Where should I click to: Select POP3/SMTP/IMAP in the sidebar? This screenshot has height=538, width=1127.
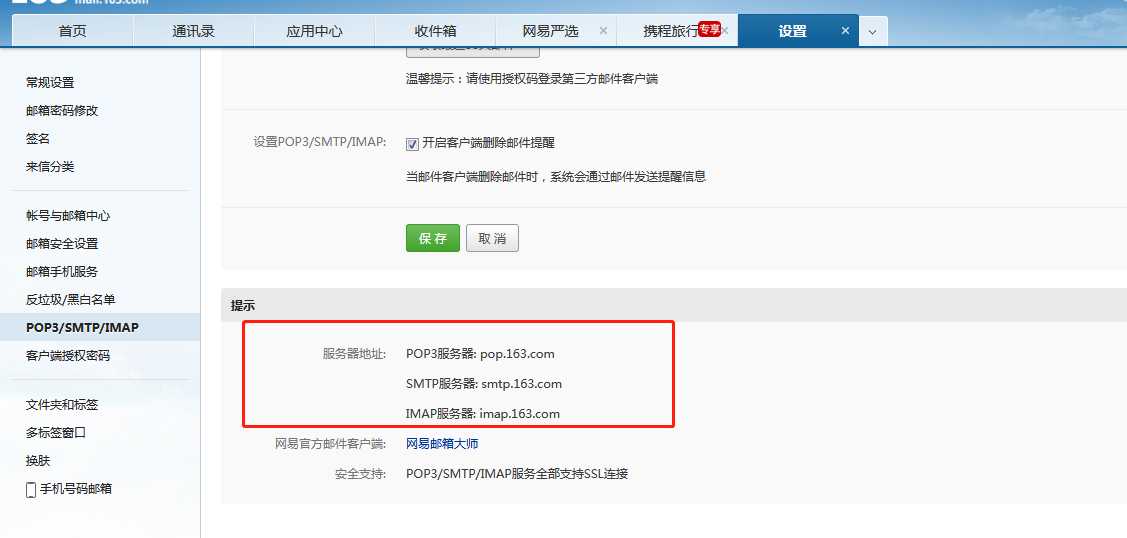click(82, 328)
